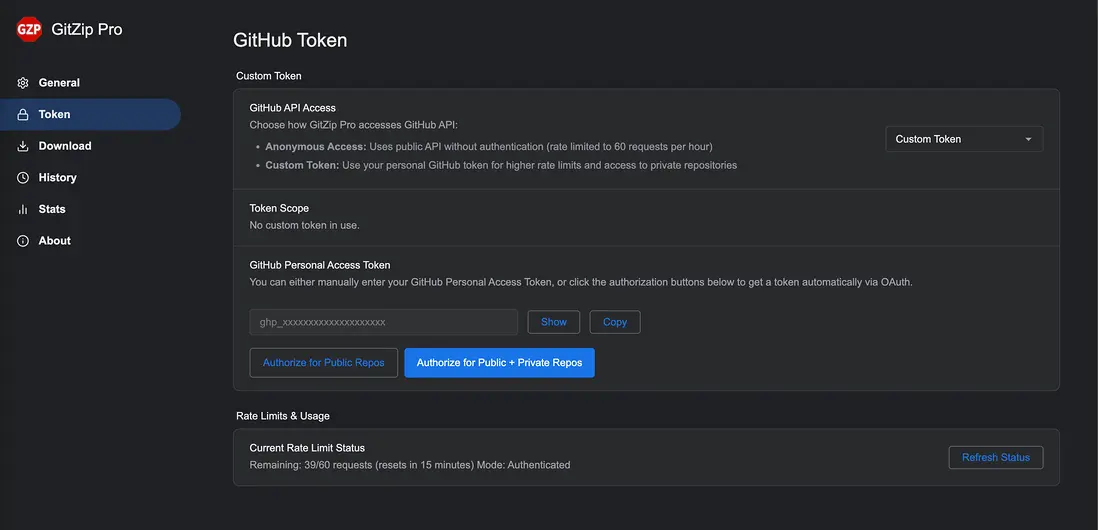1098x530 pixels.
Task: Click 'Choose how GitZip Pro accesses GitHub API' text
Action: [x=354, y=125]
